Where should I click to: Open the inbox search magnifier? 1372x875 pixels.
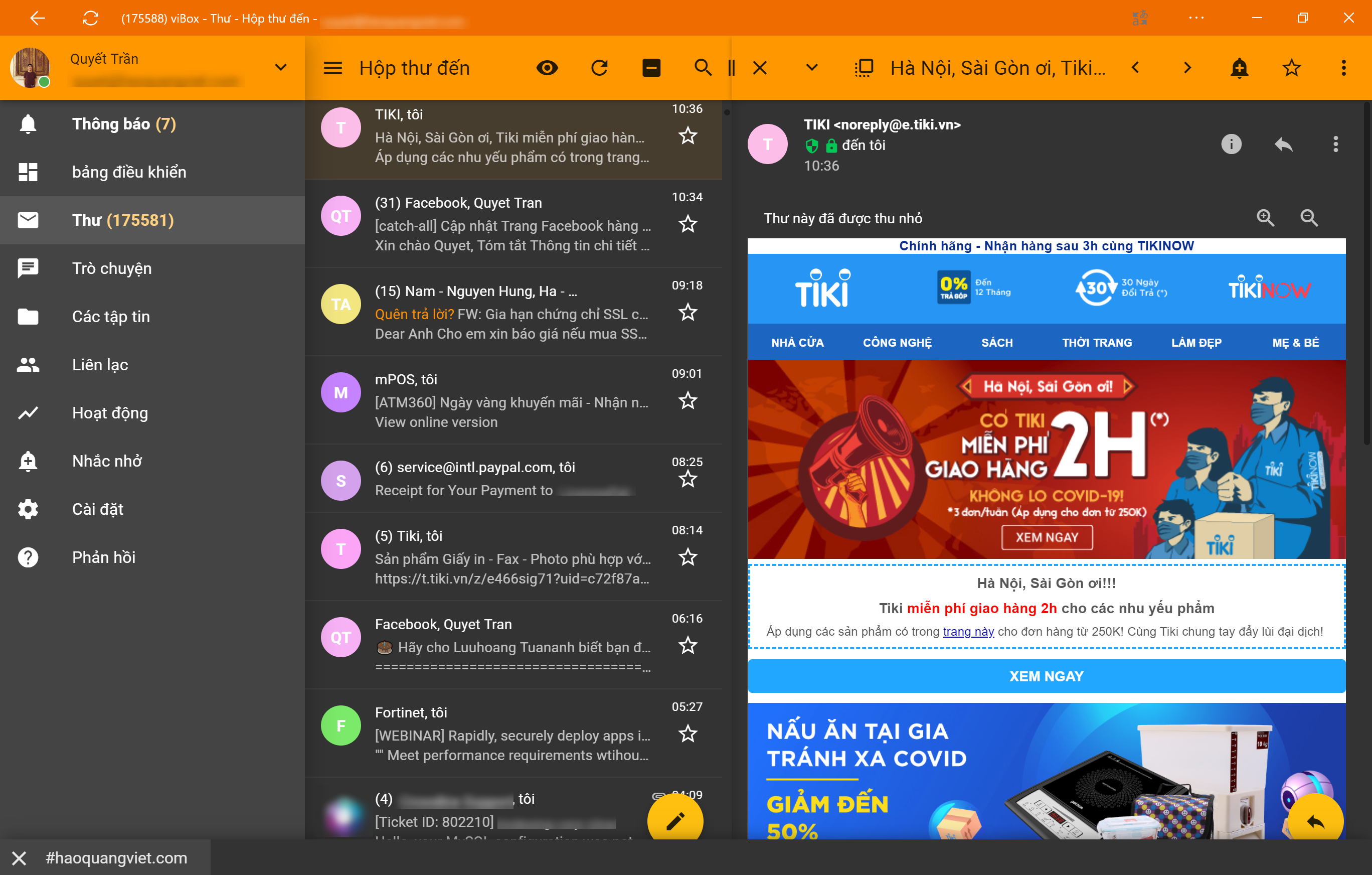(x=703, y=68)
